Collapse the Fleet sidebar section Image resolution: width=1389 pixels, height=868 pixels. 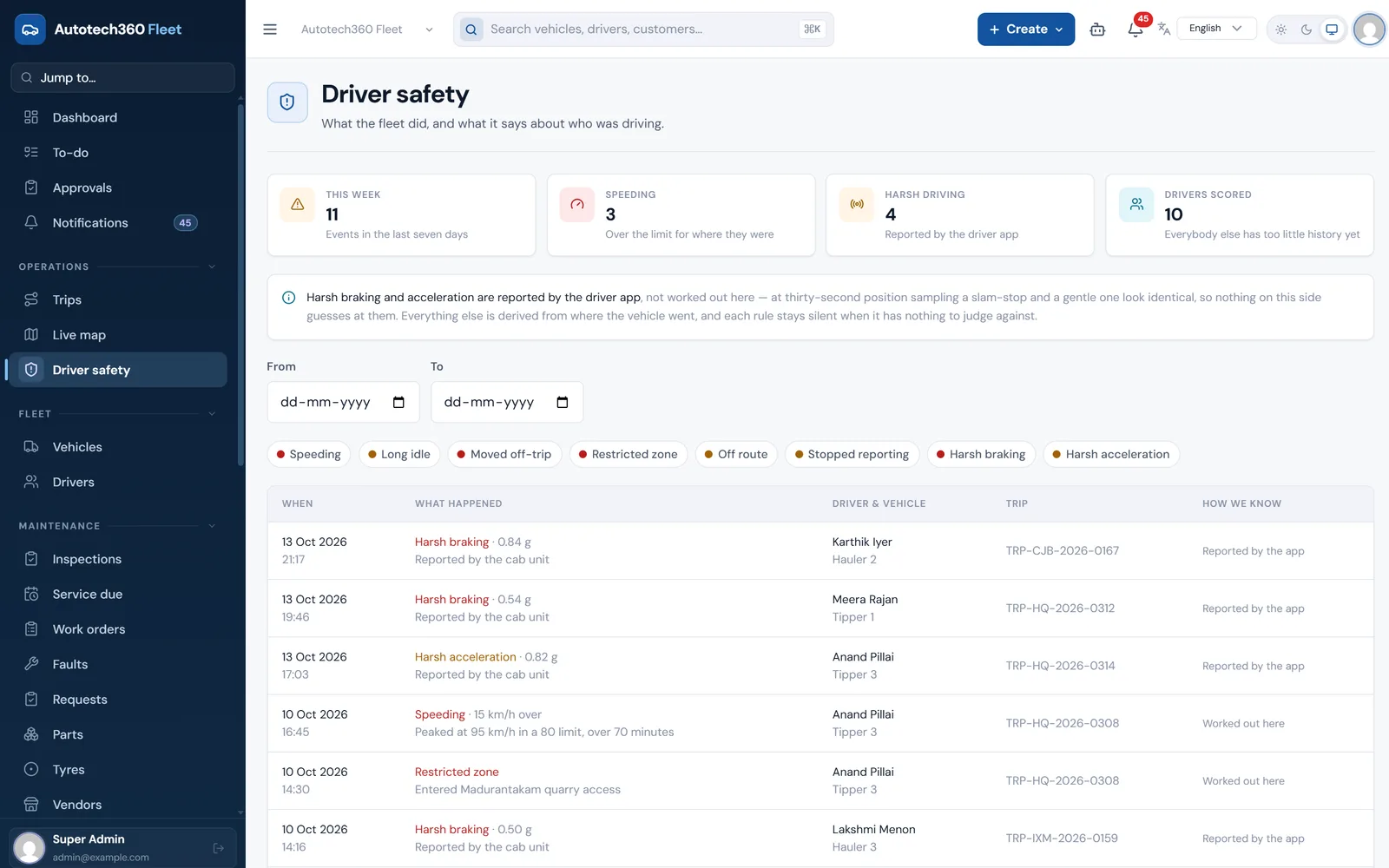tap(212, 414)
